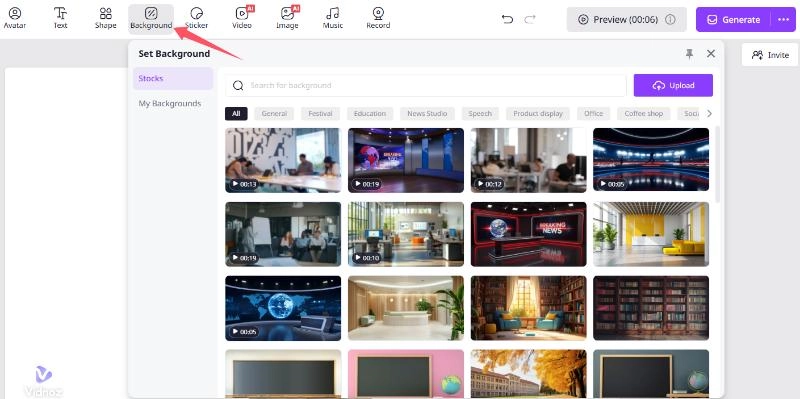
Task: Click the Background toolbar icon
Action: 151,19
